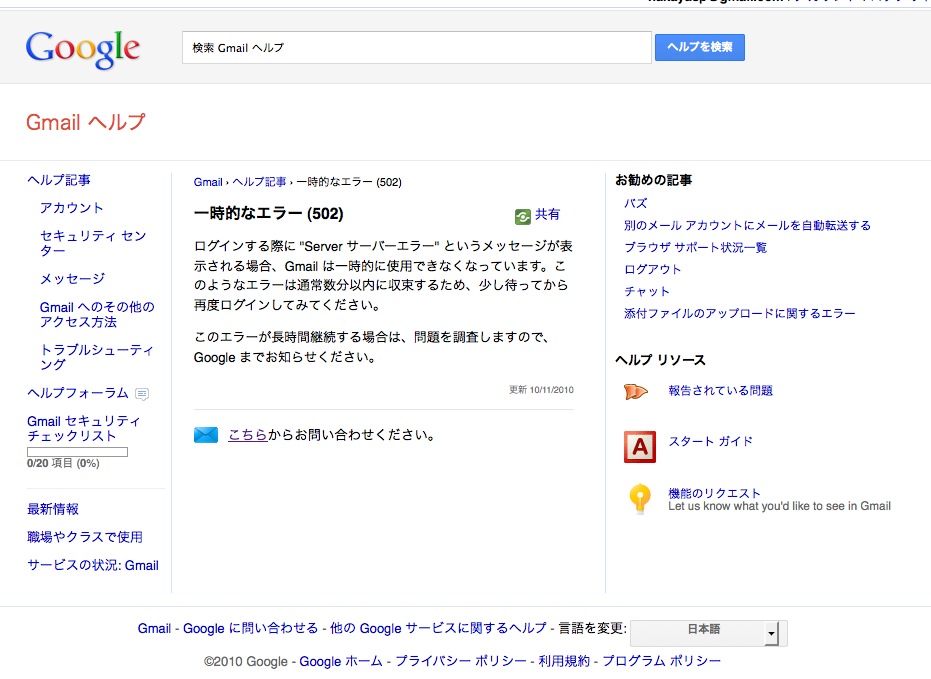Click the こちら contact link
Viewport: 931px width, 679px height.
coord(247,435)
